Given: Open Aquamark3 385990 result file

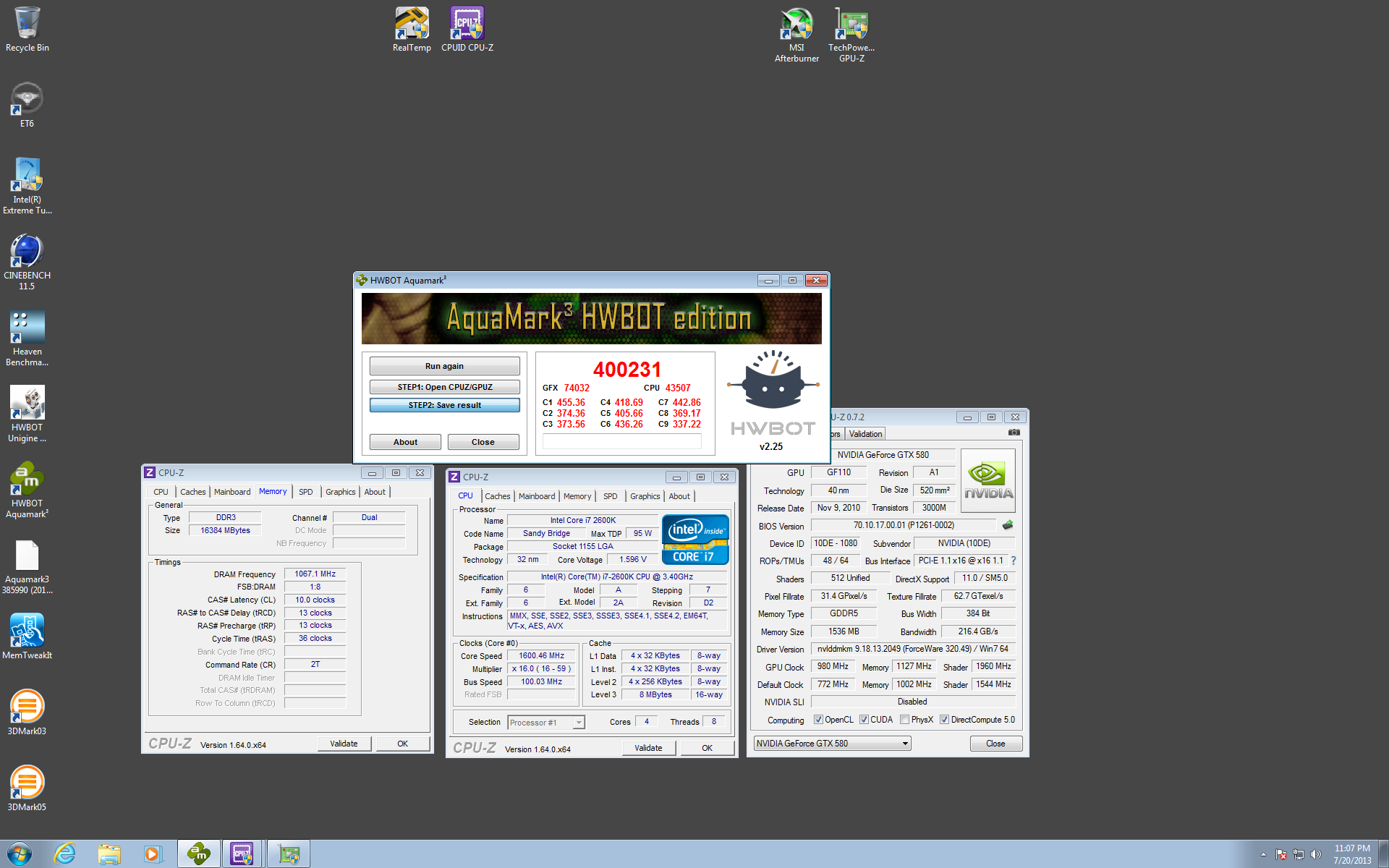Looking at the screenshot, I should click(x=27, y=566).
